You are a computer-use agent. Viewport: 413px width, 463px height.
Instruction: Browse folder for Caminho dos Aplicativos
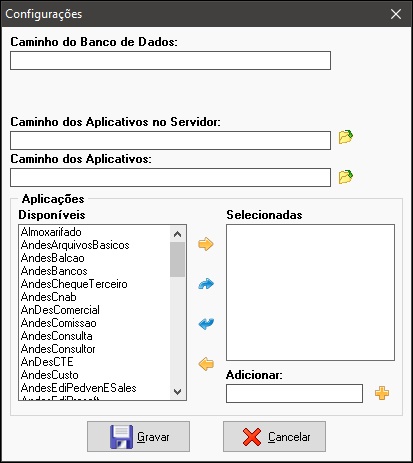click(x=346, y=177)
